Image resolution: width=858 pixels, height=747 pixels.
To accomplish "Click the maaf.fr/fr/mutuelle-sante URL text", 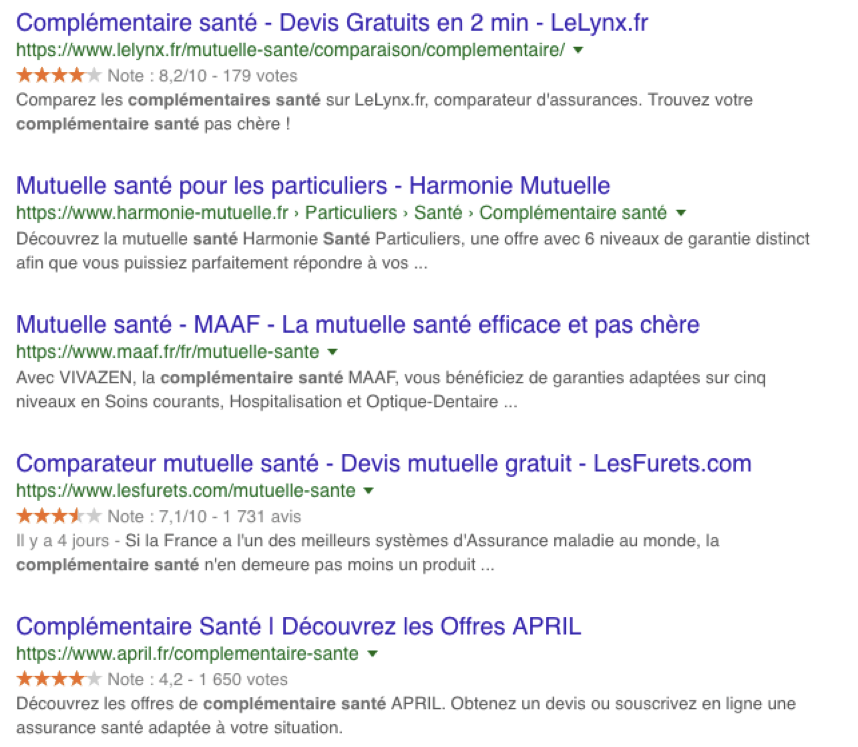I will pos(167,352).
